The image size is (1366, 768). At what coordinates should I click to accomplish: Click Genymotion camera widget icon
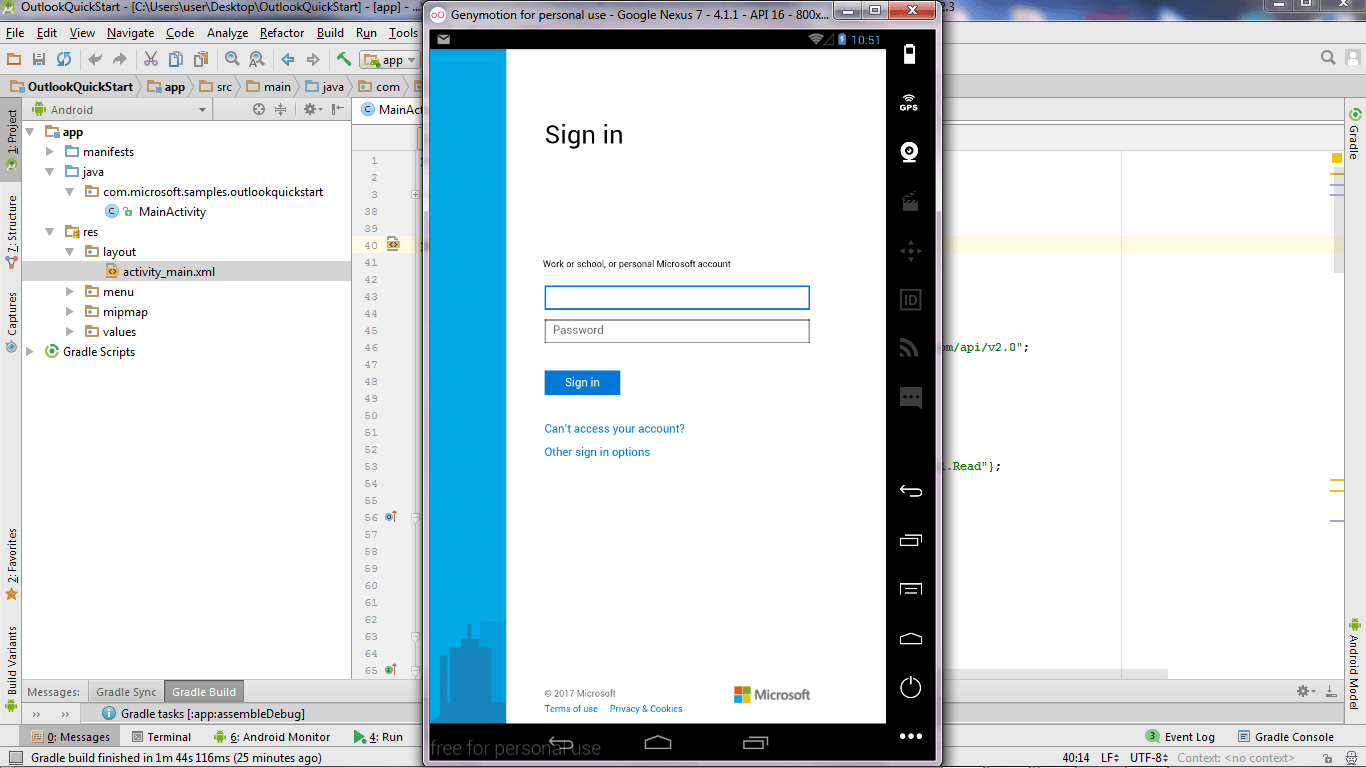pos(909,151)
